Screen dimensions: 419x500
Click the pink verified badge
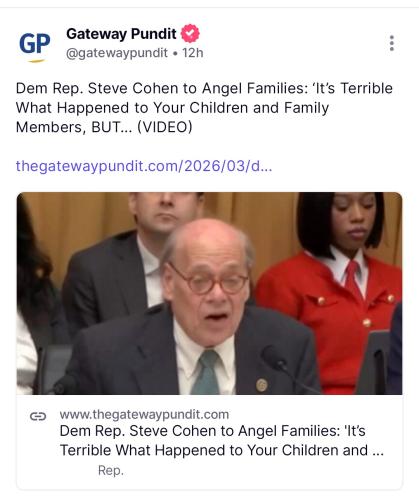pos(190,34)
